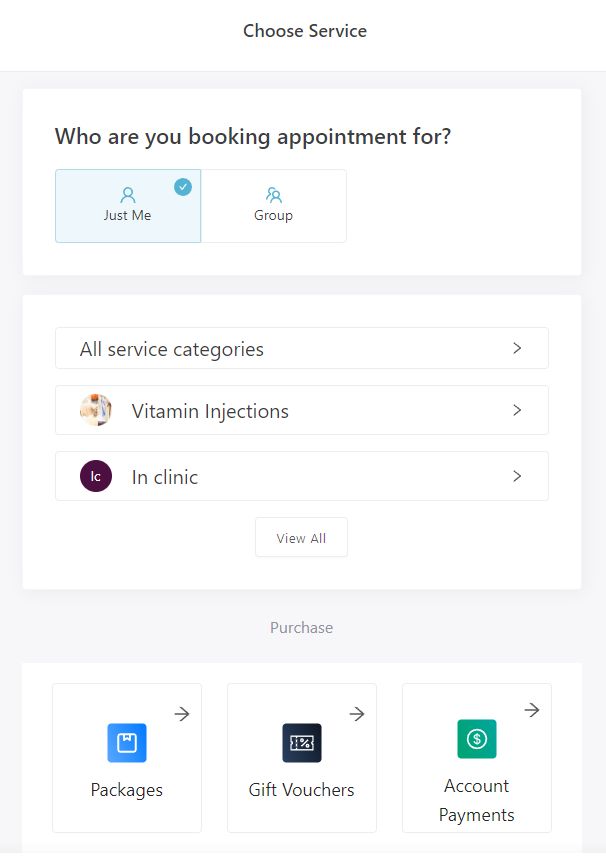Screen dimensions: 606x856
Task: Select the Group booking option
Action: [274, 206]
